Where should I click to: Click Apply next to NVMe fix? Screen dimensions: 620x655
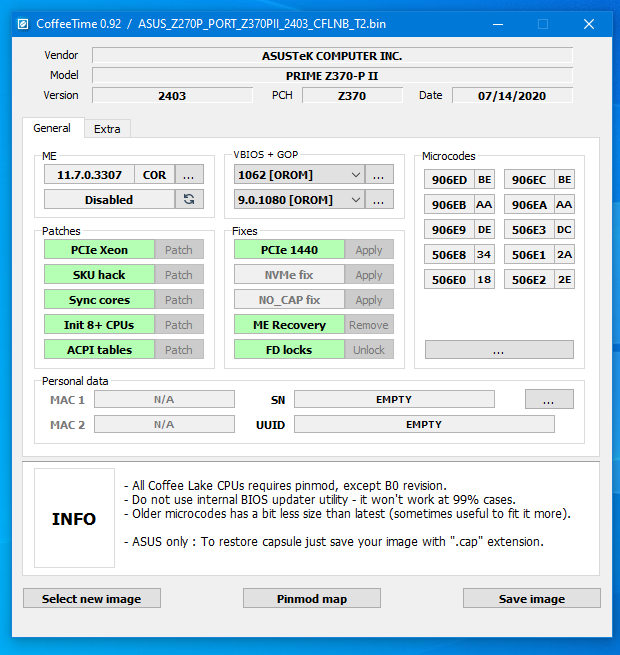click(369, 274)
